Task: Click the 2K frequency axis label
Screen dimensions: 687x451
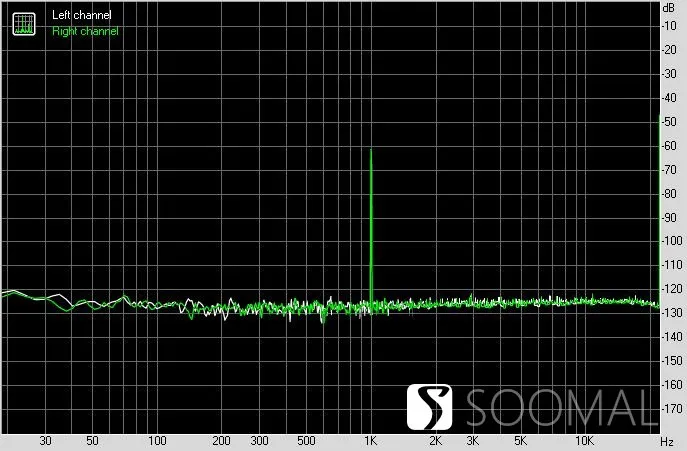Action: (435, 441)
